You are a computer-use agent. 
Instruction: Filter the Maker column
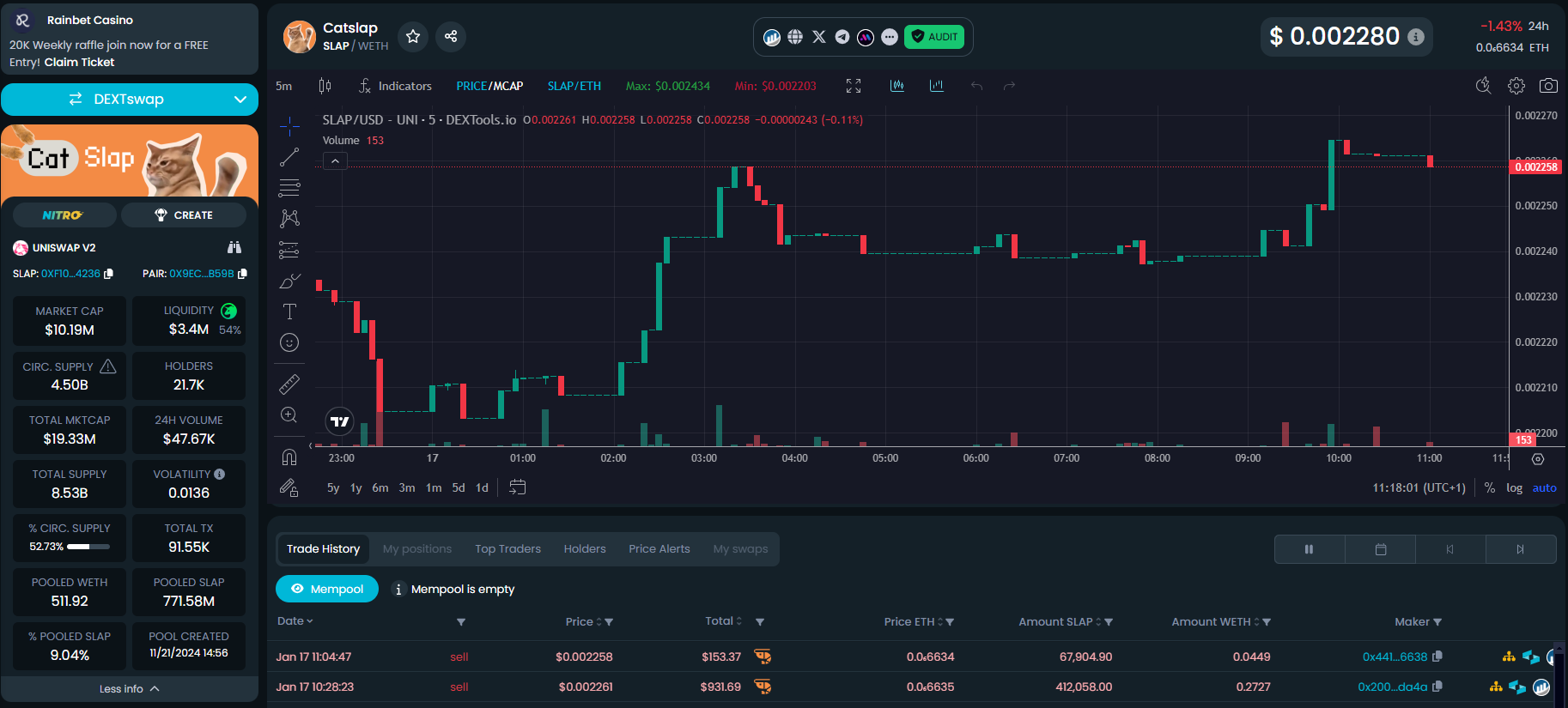1437,622
